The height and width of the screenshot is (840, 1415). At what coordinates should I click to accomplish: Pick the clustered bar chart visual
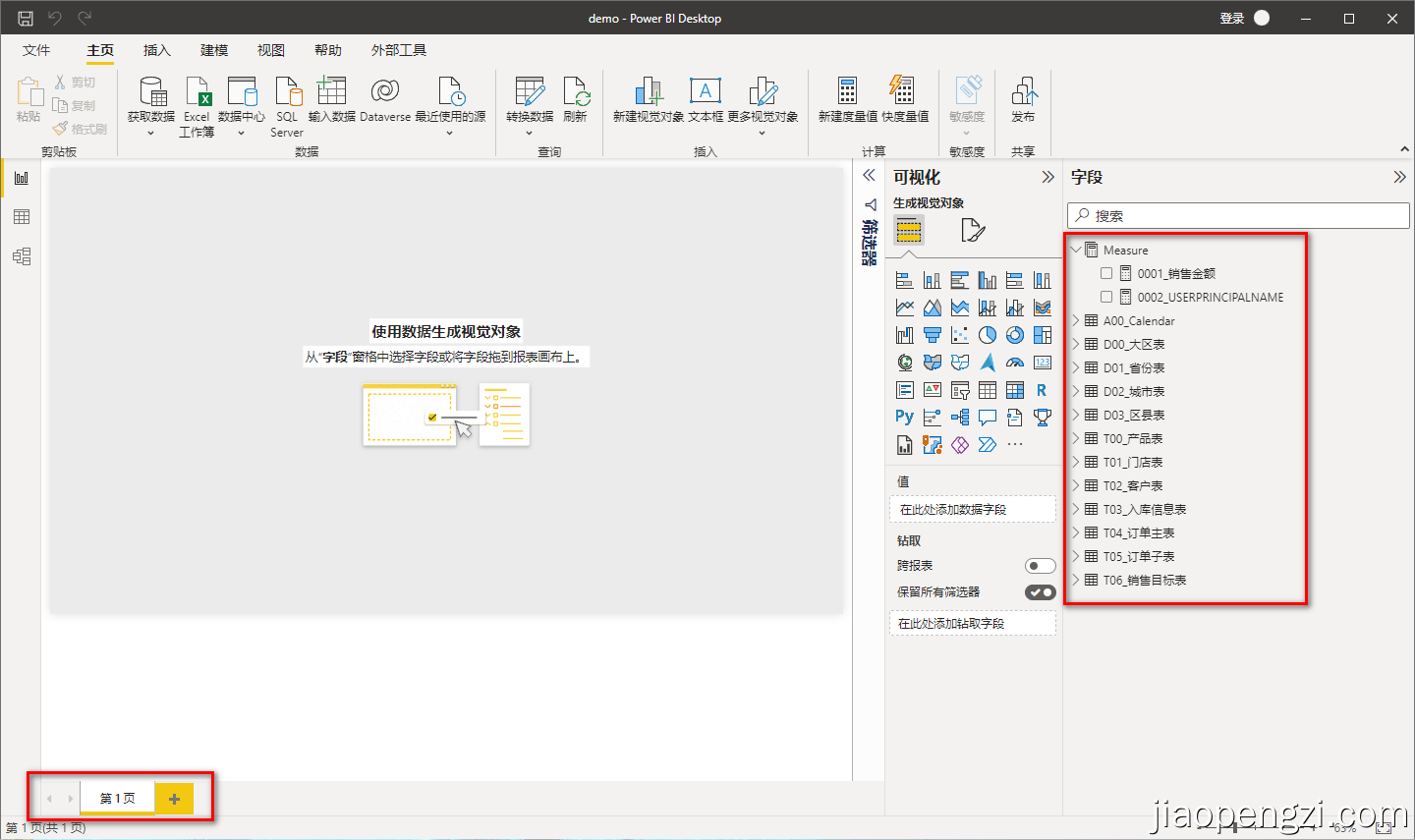coord(960,280)
